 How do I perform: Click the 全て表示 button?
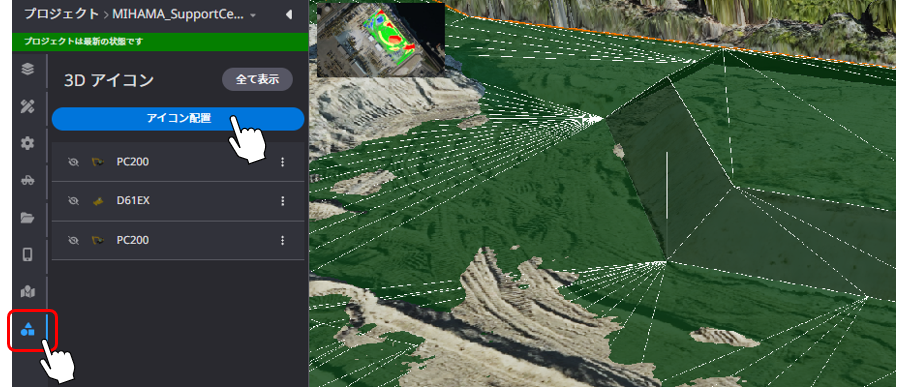tap(257, 79)
